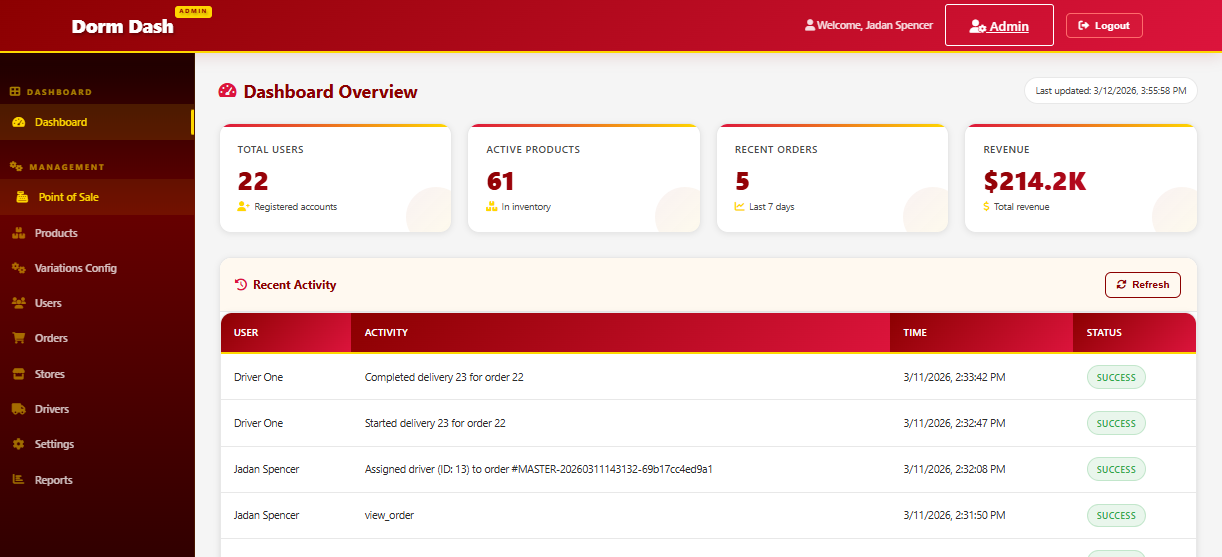Open Variations Config page

[x=97, y=268]
